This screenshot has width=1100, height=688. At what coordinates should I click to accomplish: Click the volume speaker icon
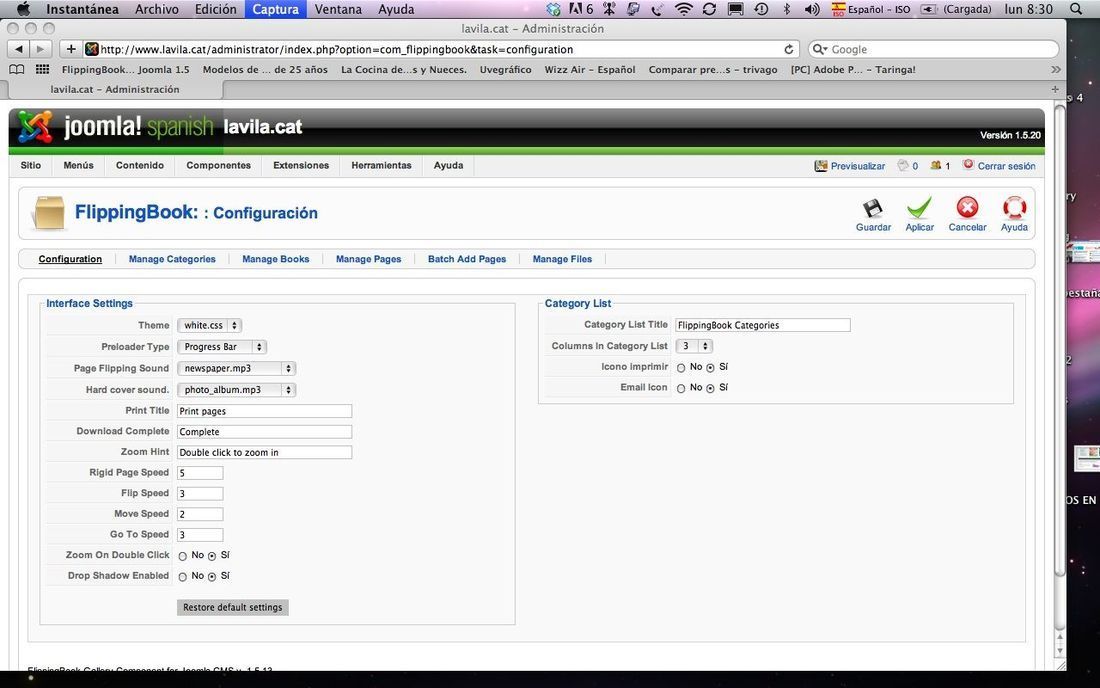click(x=812, y=9)
